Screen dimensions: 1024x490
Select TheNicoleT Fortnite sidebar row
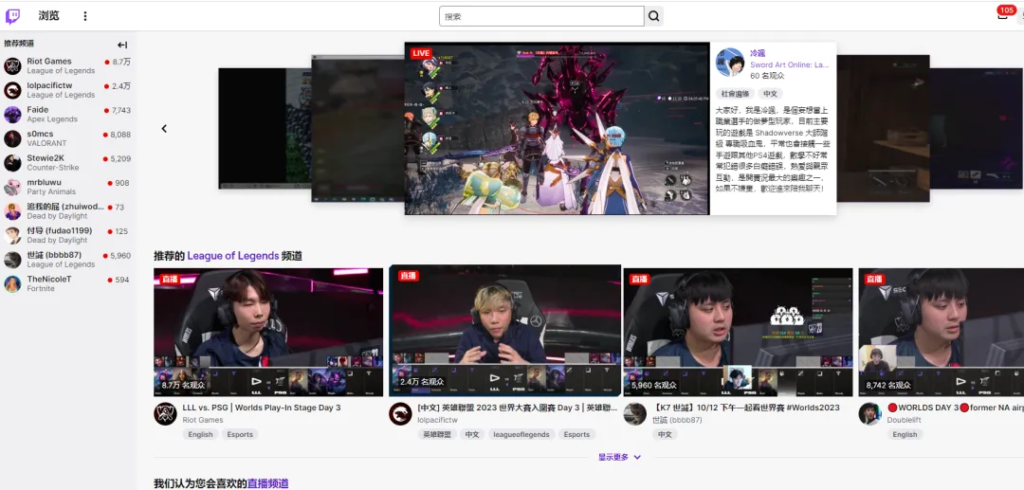(x=68, y=284)
